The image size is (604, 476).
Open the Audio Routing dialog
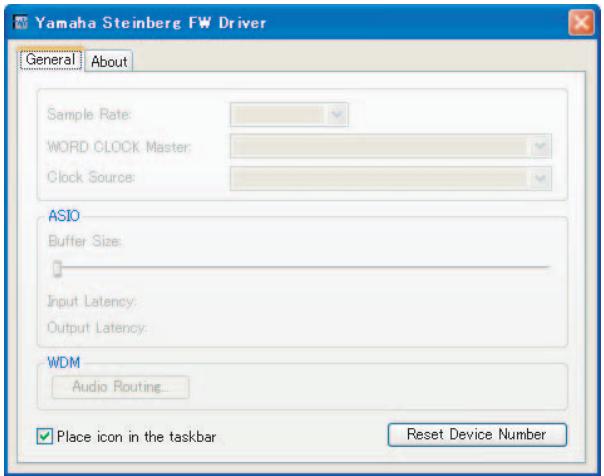tap(121, 387)
